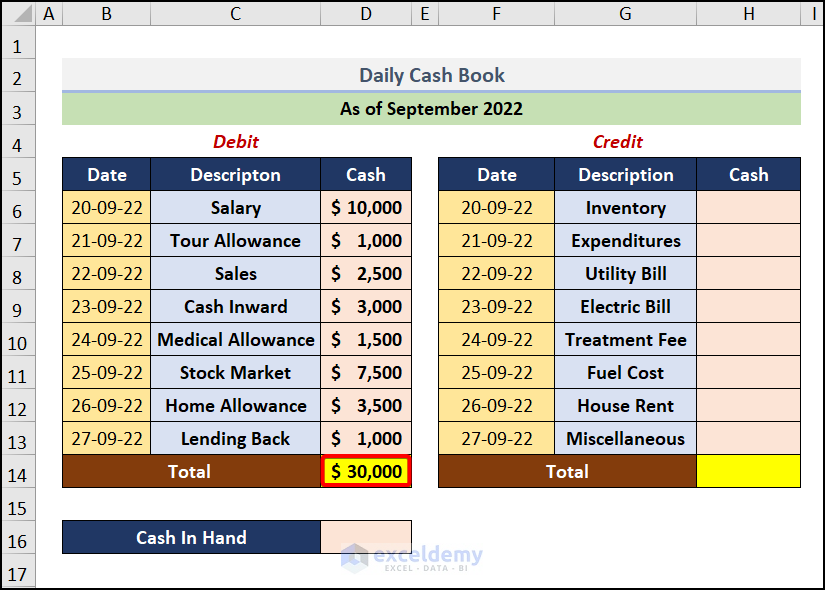Select the Salary cell
The width and height of the screenshot is (825, 590).
point(235,207)
